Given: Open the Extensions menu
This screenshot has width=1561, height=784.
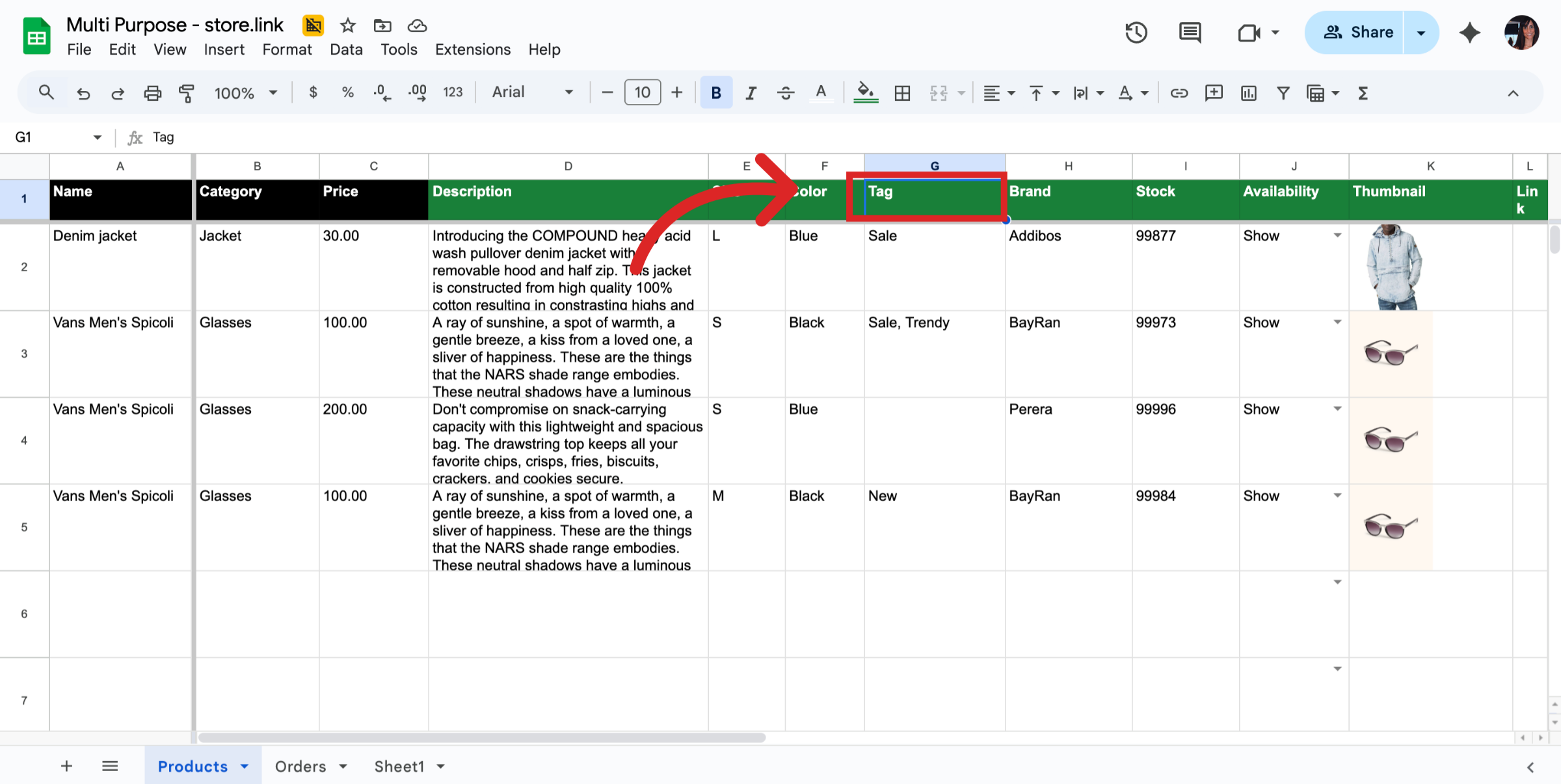Looking at the screenshot, I should 472,49.
